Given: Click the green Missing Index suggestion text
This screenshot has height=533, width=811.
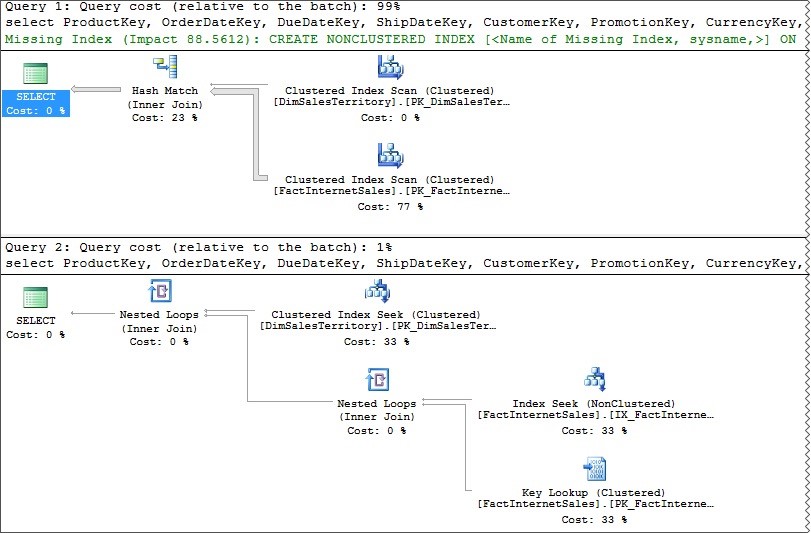Looking at the screenshot, I should [x=400, y=37].
